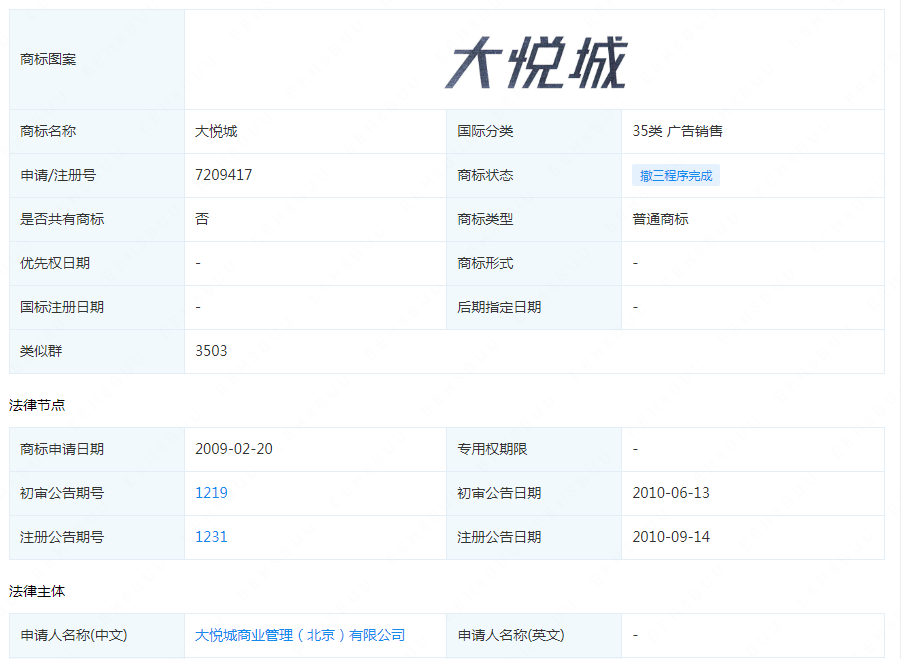Click the 注册公告日期 label
The height and width of the screenshot is (659, 901).
(x=499, y=537)
